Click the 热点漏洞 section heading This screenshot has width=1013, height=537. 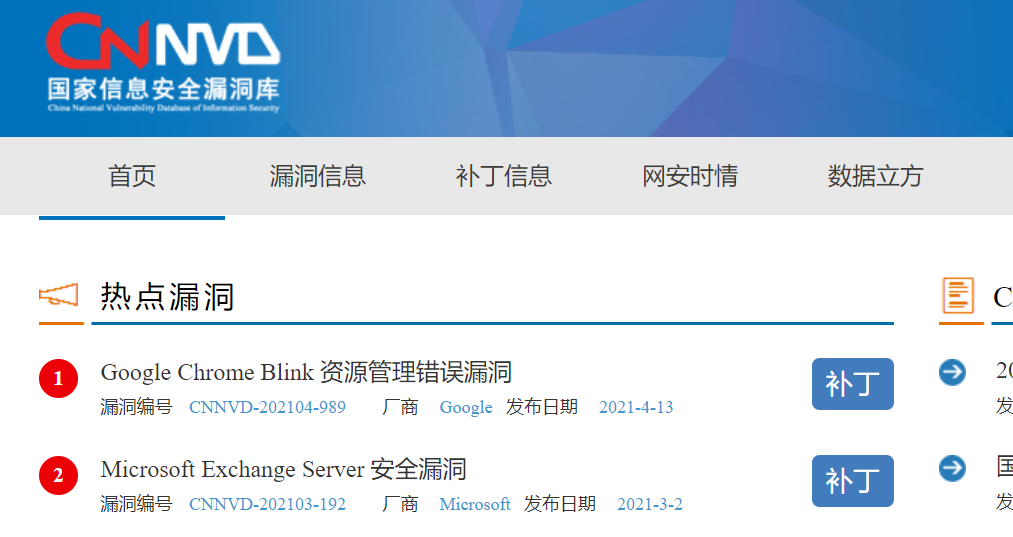pyautogui.click(x=167, y=297)
